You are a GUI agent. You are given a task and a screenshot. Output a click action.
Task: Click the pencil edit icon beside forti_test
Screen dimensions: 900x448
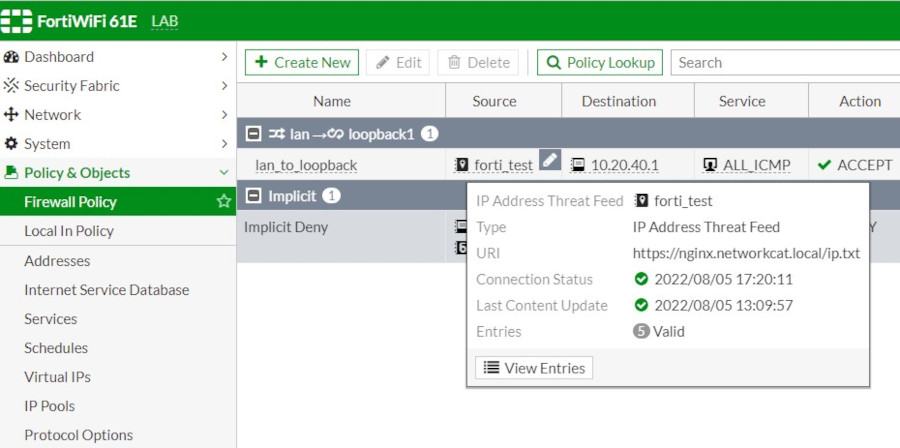point(549,159)
